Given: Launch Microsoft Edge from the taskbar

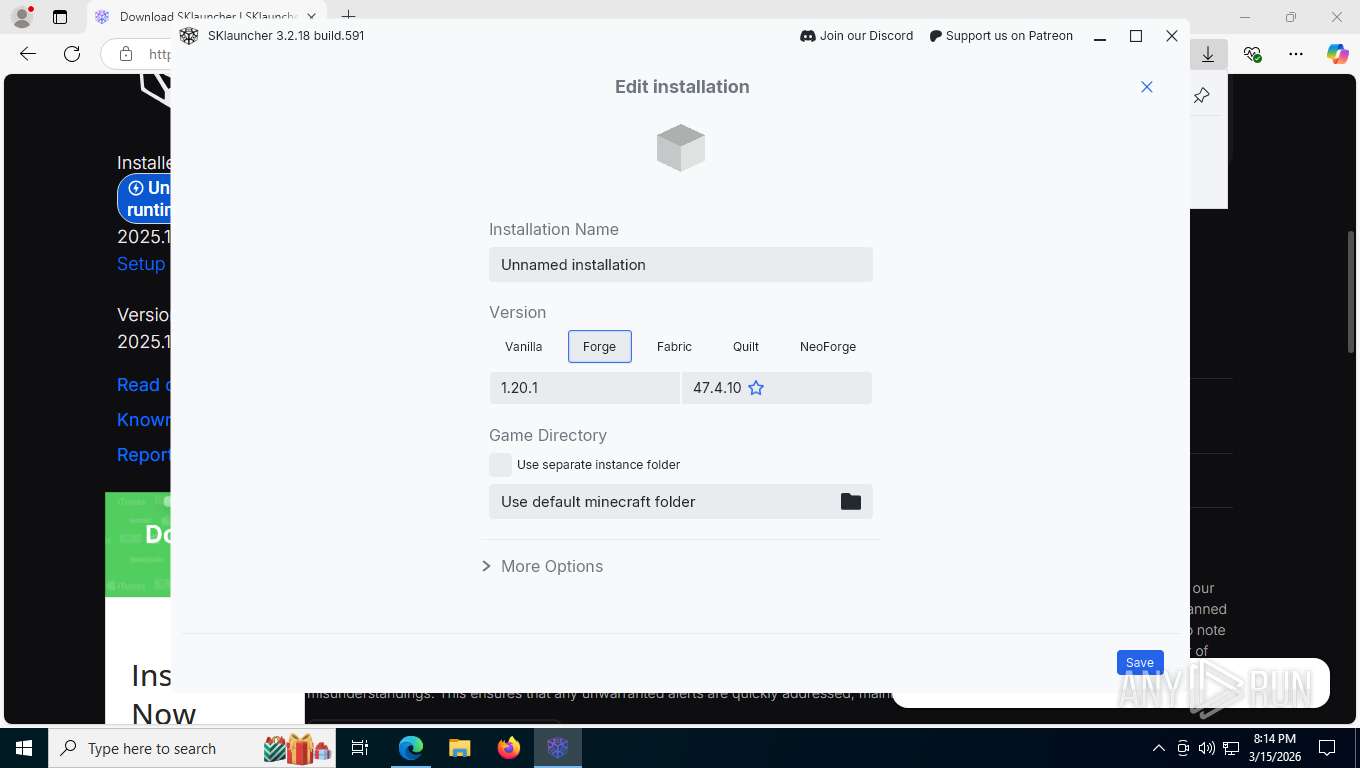Looking at the screenshot, I should 410,748.
